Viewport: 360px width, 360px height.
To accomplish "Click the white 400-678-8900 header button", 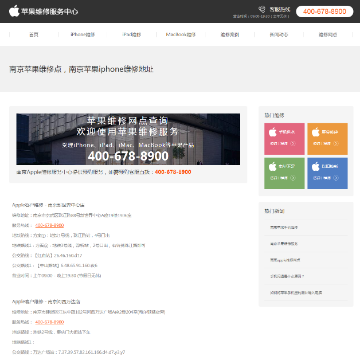I will coord(324,11).
